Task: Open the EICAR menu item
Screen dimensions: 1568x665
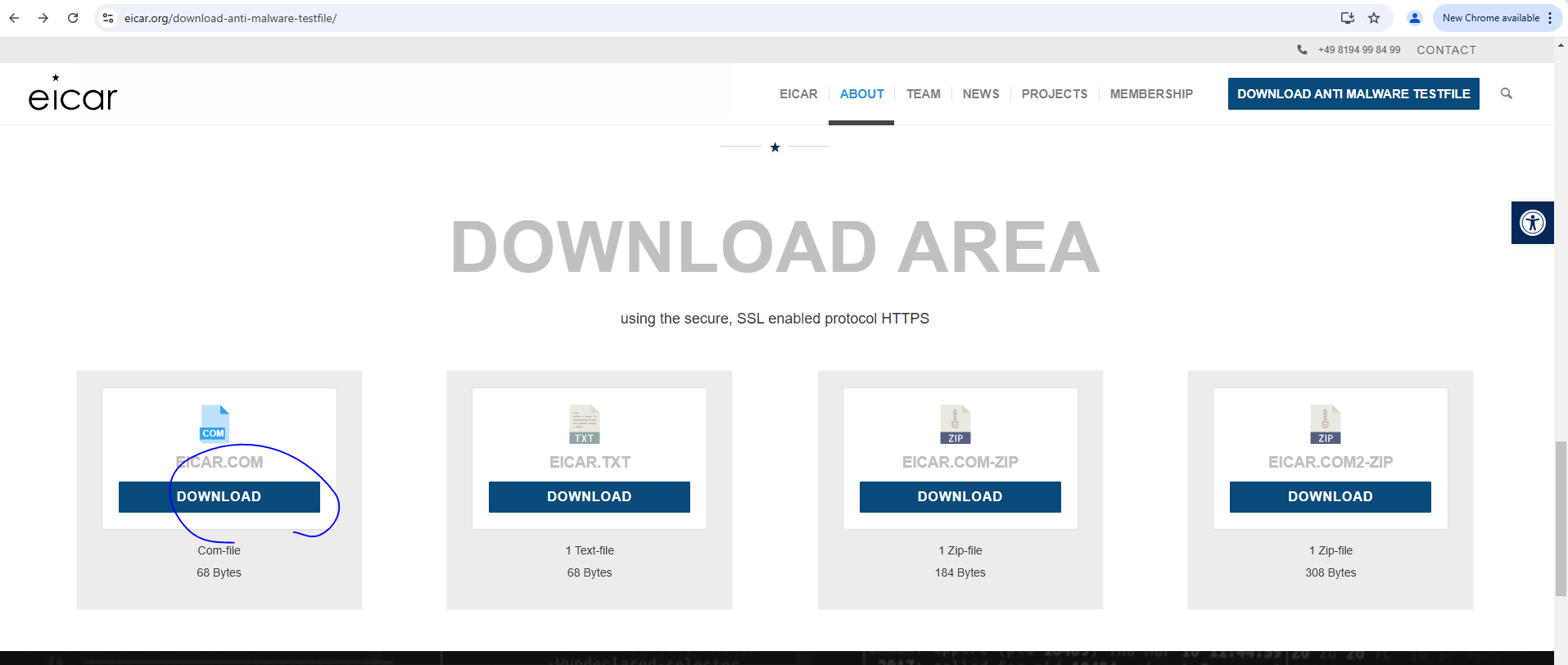Action: (x=798, y=94)
